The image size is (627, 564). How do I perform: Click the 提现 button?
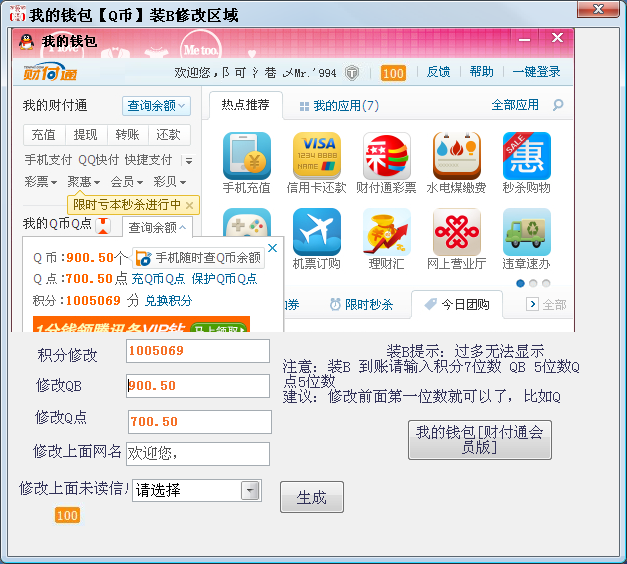(x=86, y=135)
